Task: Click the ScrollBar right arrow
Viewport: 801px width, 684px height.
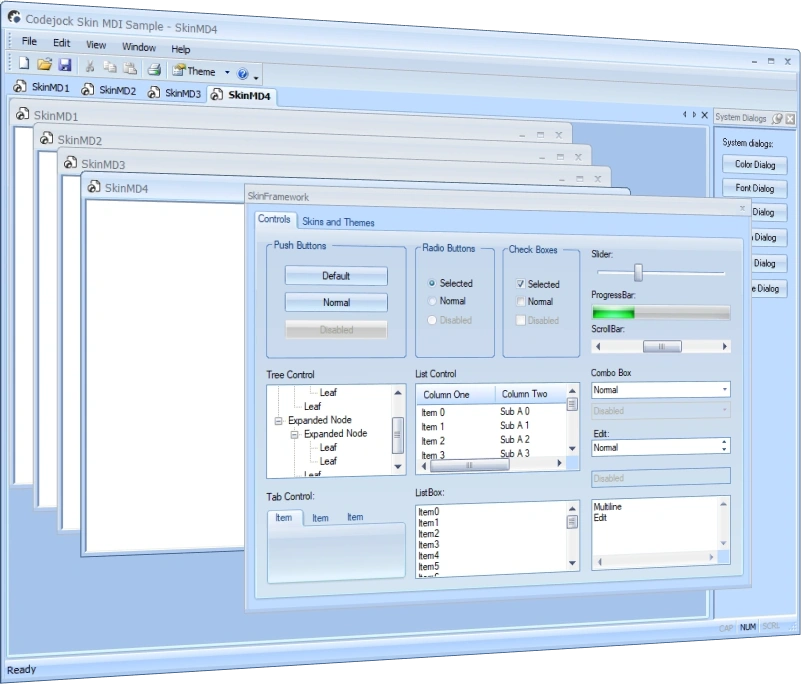Action: point(724,347)
